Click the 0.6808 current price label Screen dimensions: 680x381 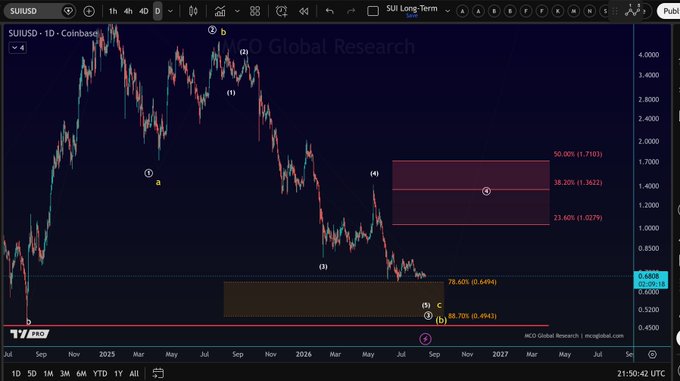(x=651, y=280)
